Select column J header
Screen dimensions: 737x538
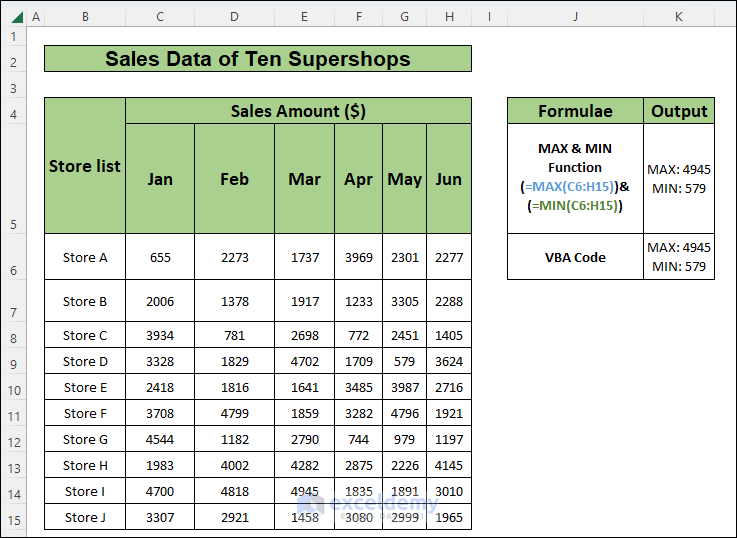point(576,17)
